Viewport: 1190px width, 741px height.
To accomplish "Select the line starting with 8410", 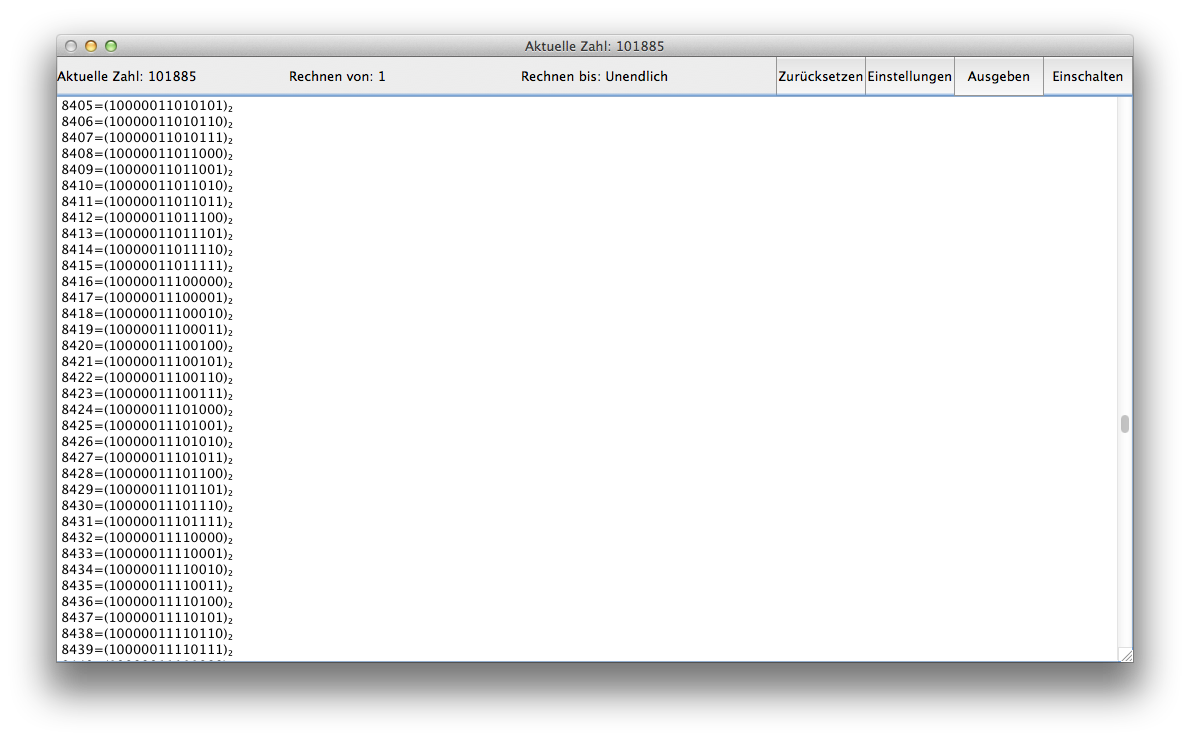I will click(147, 185).
